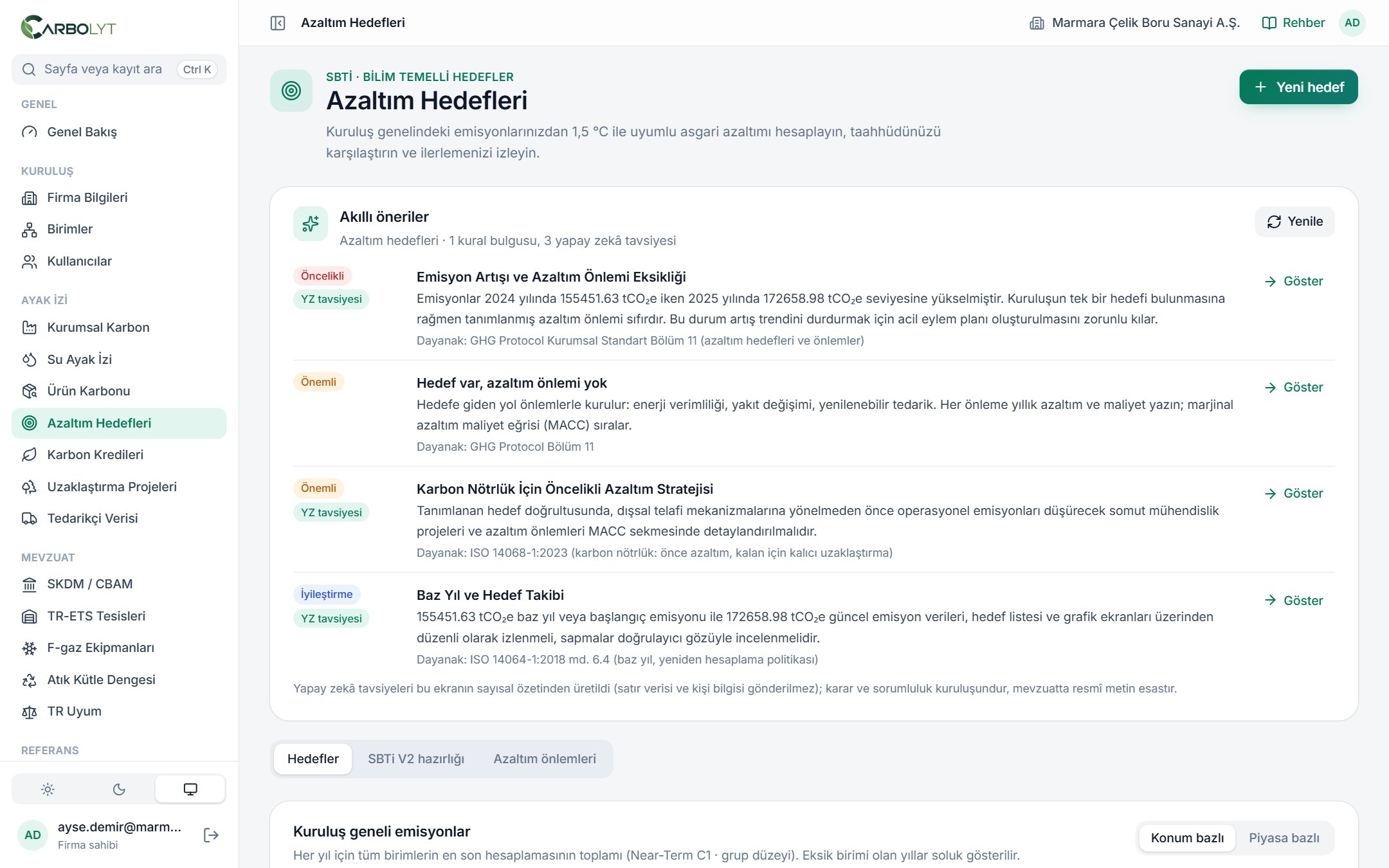Screen dimensions: 1389x868
Task: Open the Rehber guide link
Action: (1293, 23)
